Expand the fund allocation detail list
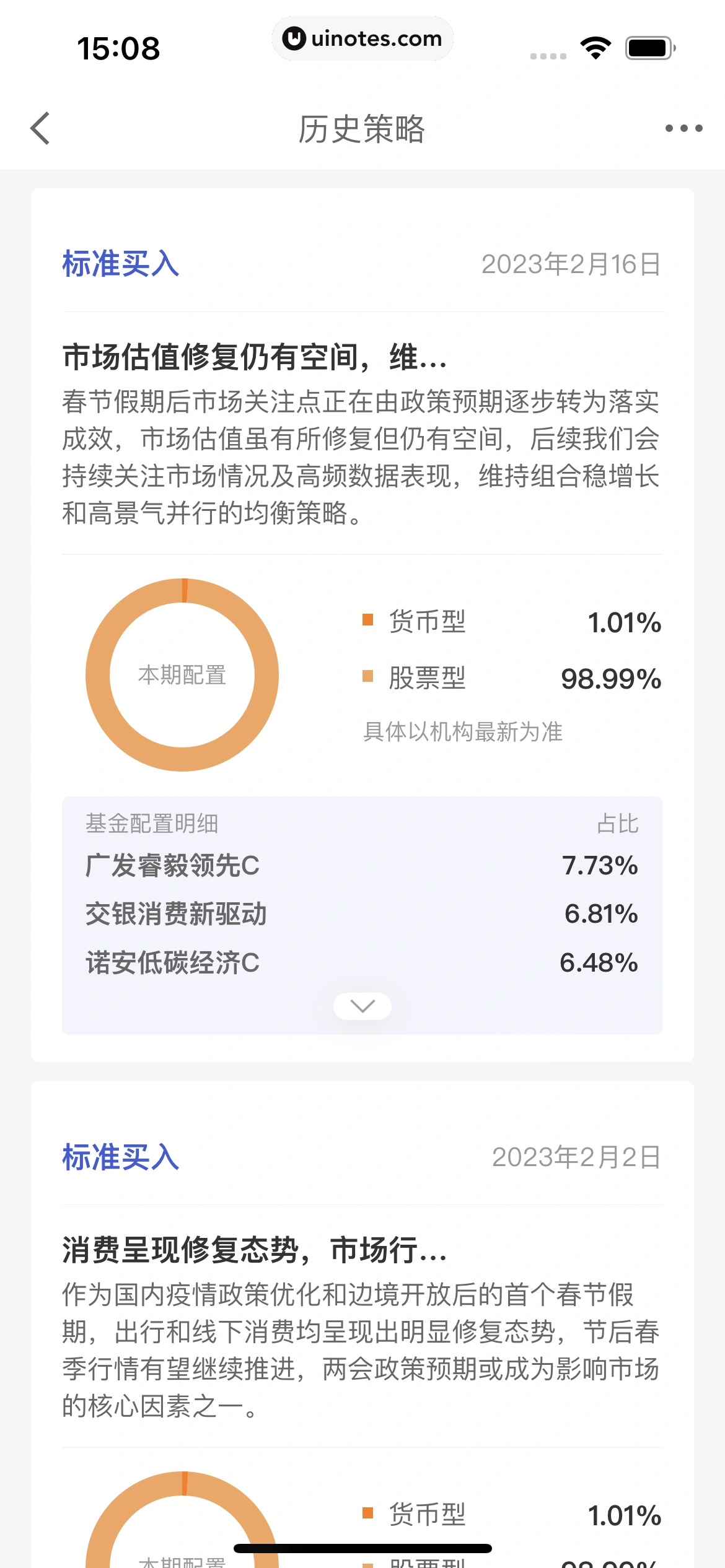725x1568 pixels. click(x=362, y=1006)
